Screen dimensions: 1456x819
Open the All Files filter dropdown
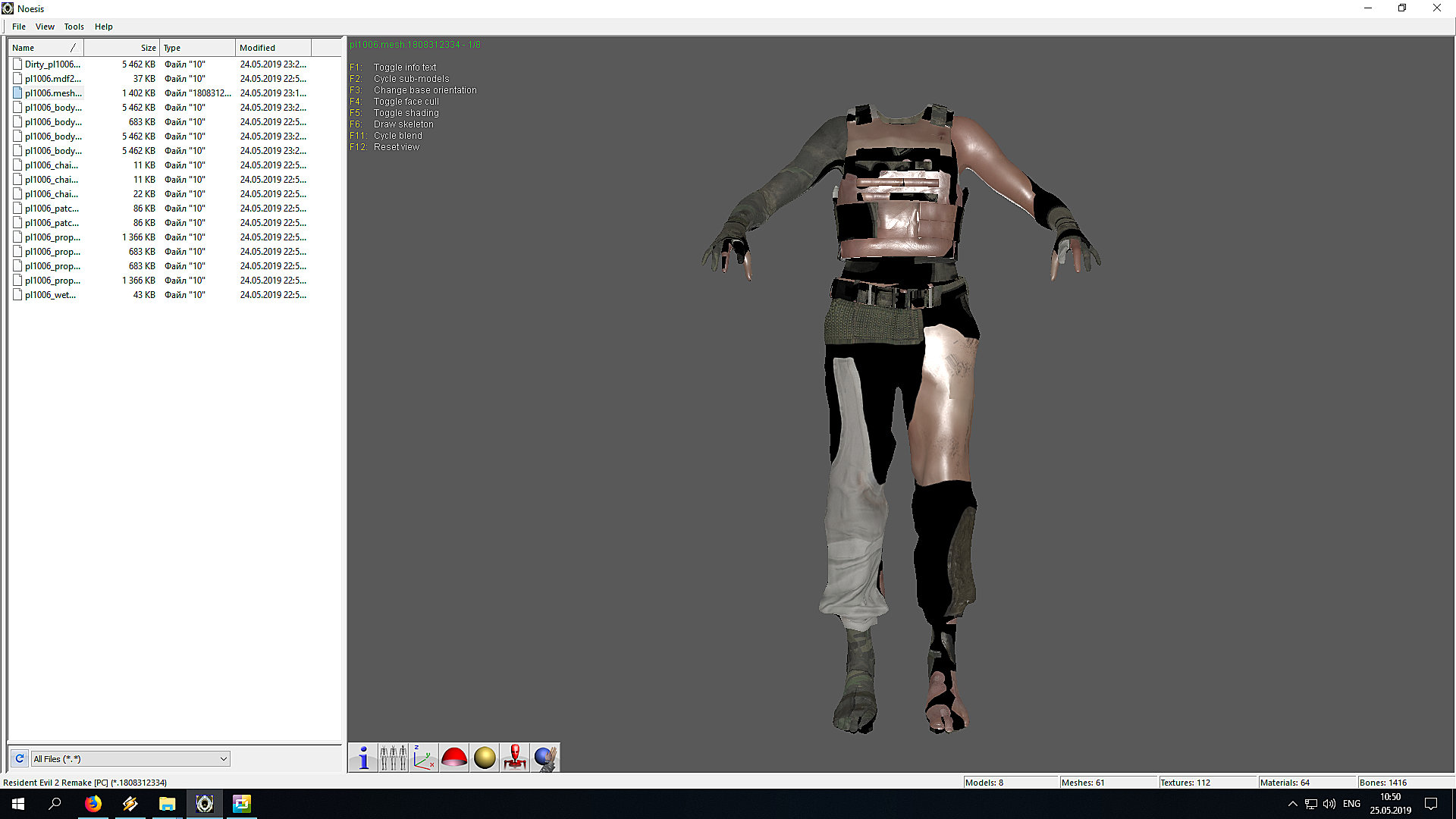[130, 758]
